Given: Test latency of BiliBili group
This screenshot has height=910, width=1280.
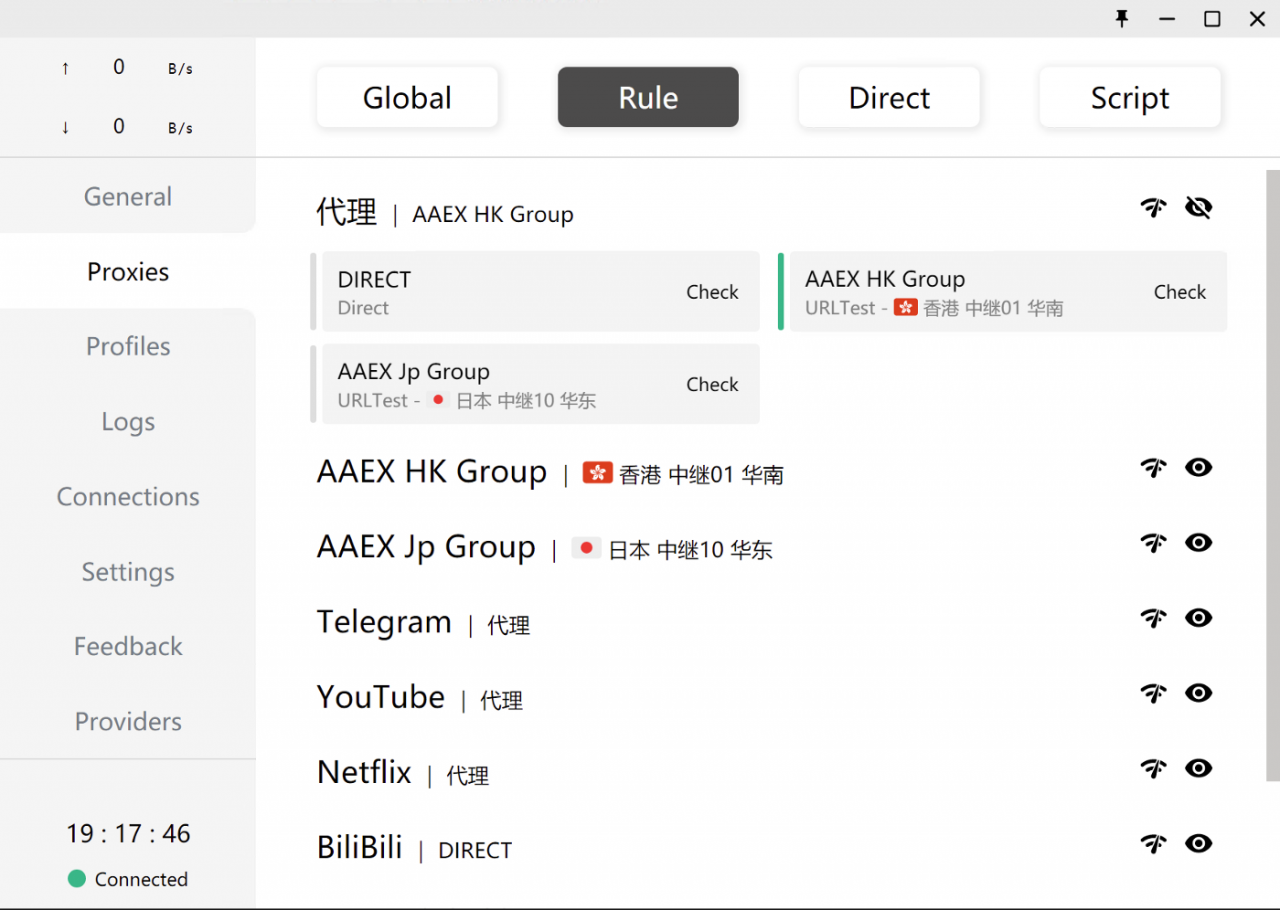Looking at the screenshot, I should (1154, 844).
